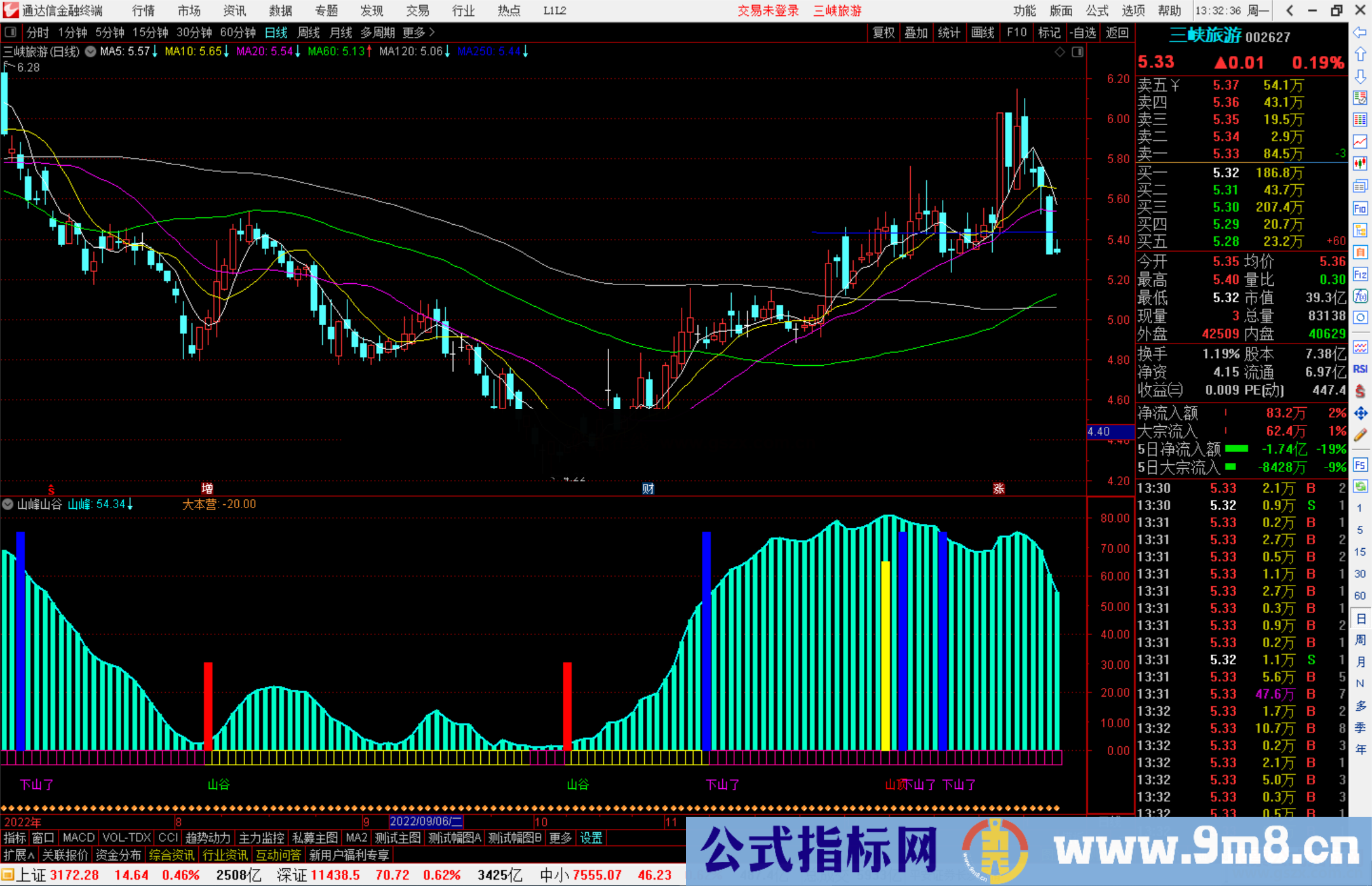Screen dimensions: 1372x886
Task: Click the RSI indicator icon in sidebar
Action: (x=1360, y=369)
